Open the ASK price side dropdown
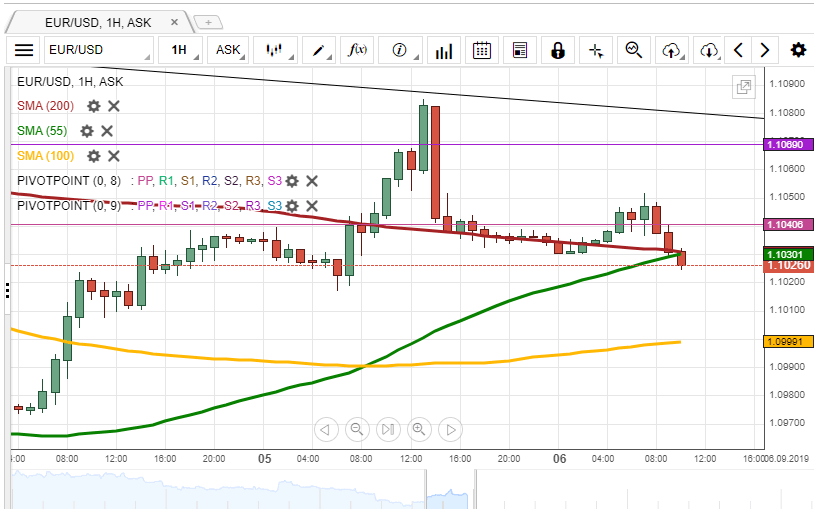Screen dimensions: 822x511 click(231, 50)
